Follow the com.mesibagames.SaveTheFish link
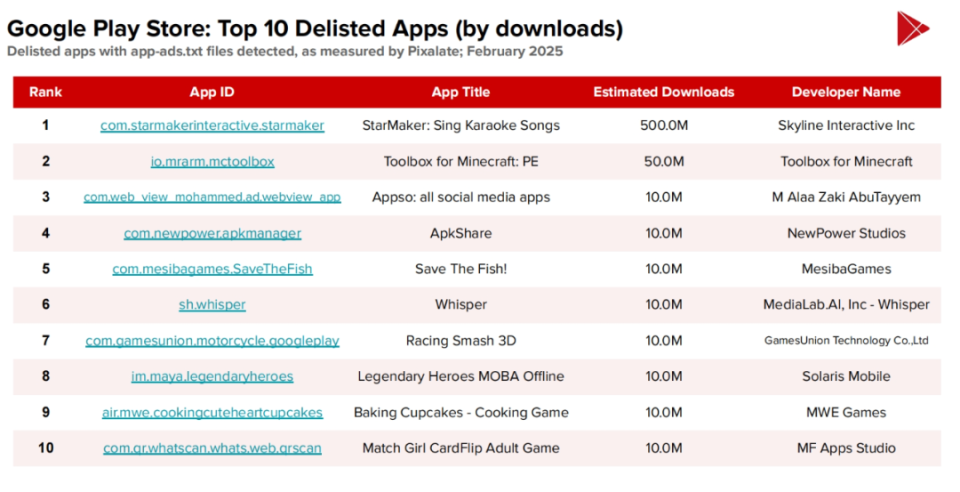This screenshot has width=960, height=492. (212, 269)
